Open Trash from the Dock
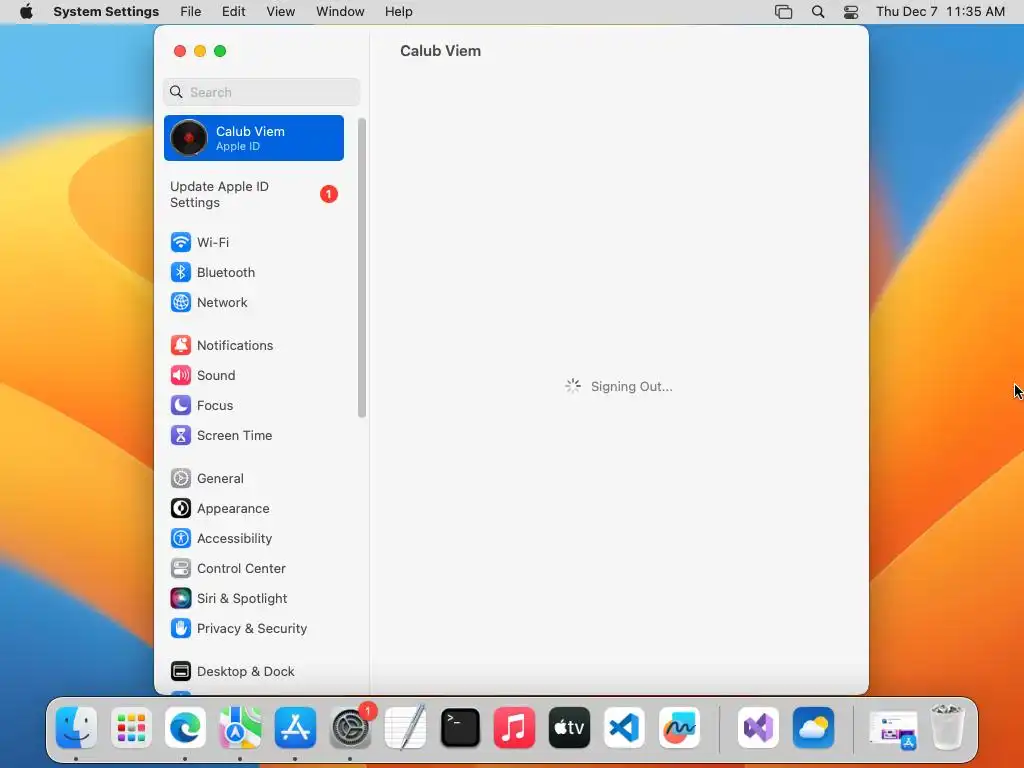Image resolution: width=1024 pixels, height=768 pixels. (947, 727)
